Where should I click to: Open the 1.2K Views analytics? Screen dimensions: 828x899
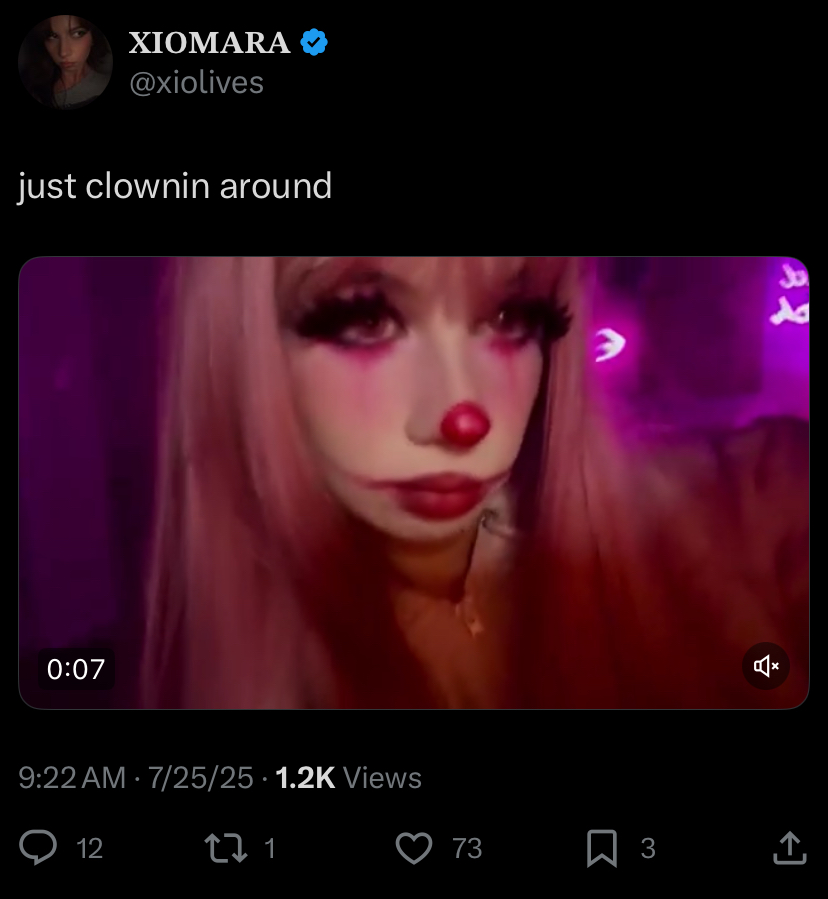(x=349, y=778)
